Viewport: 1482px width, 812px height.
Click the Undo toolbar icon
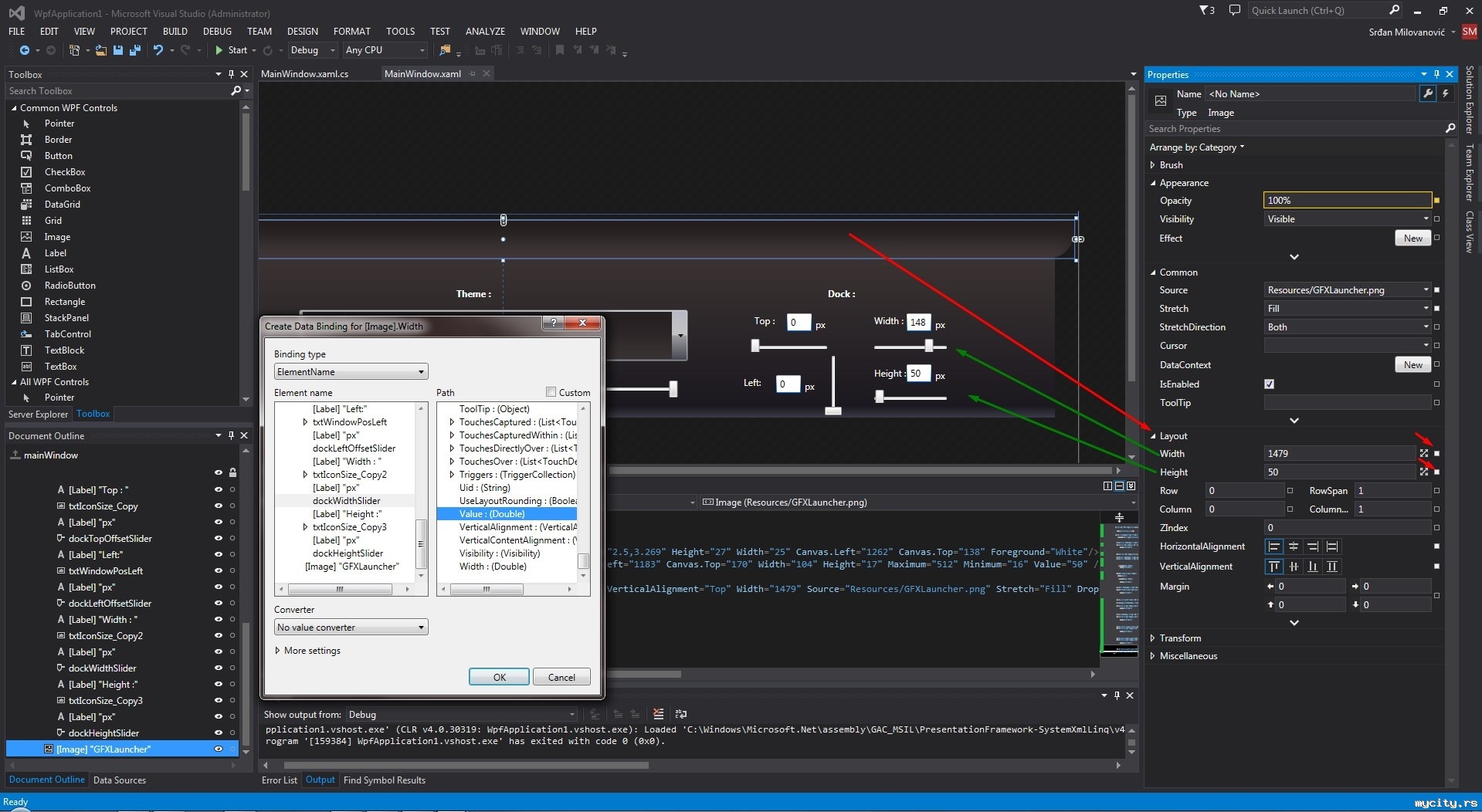coord(158,50)
